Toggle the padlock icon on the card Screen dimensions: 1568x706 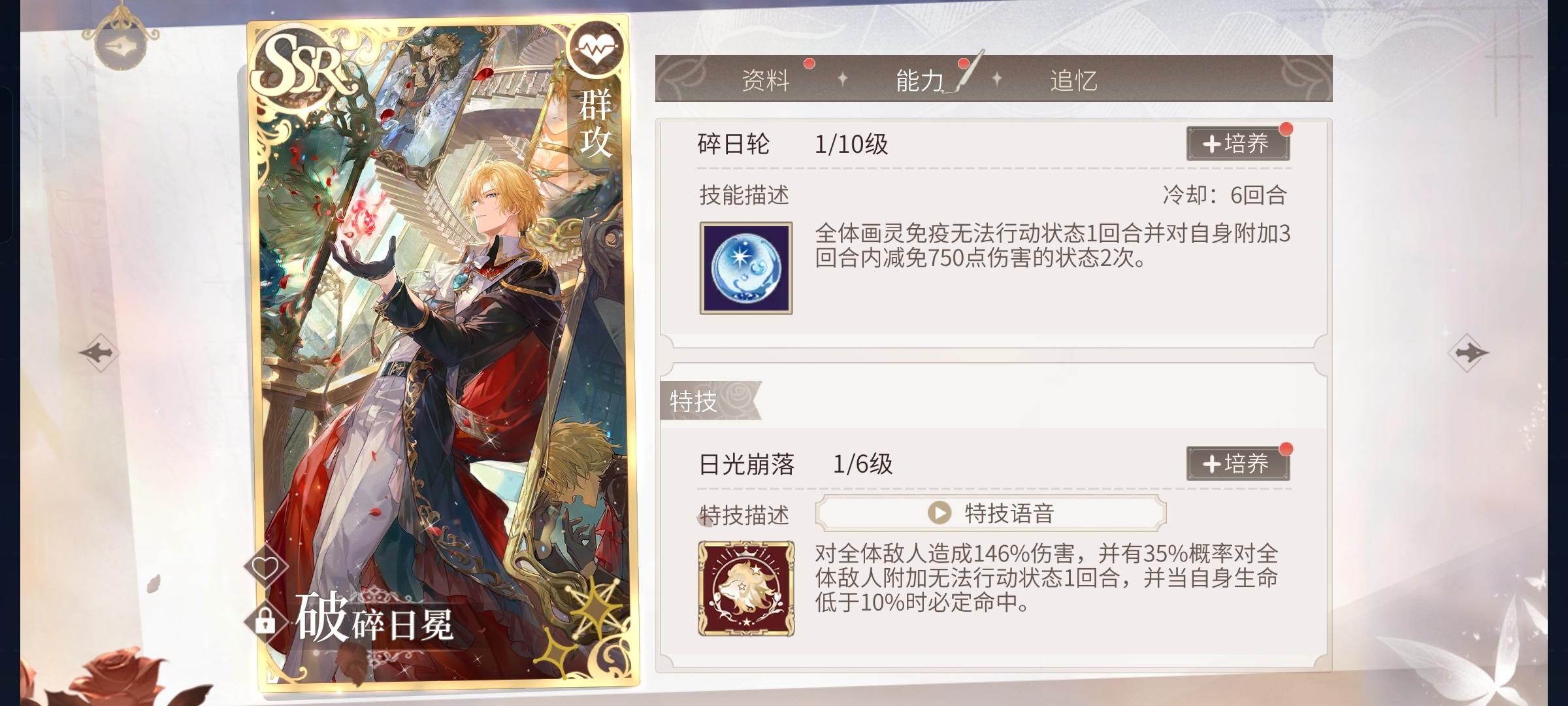265,619
